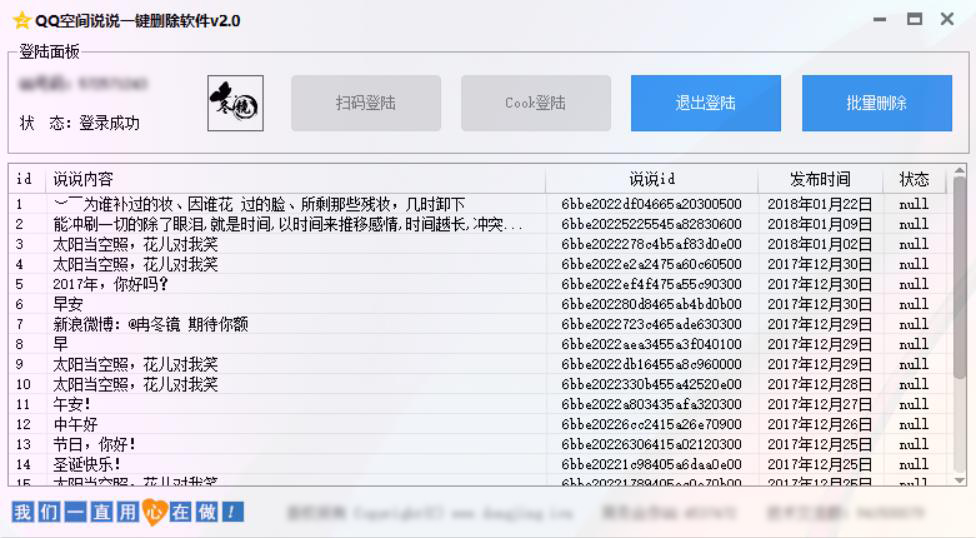976x538 pixels.
Task: Click the 状态 column header
Action: point(914,179)
